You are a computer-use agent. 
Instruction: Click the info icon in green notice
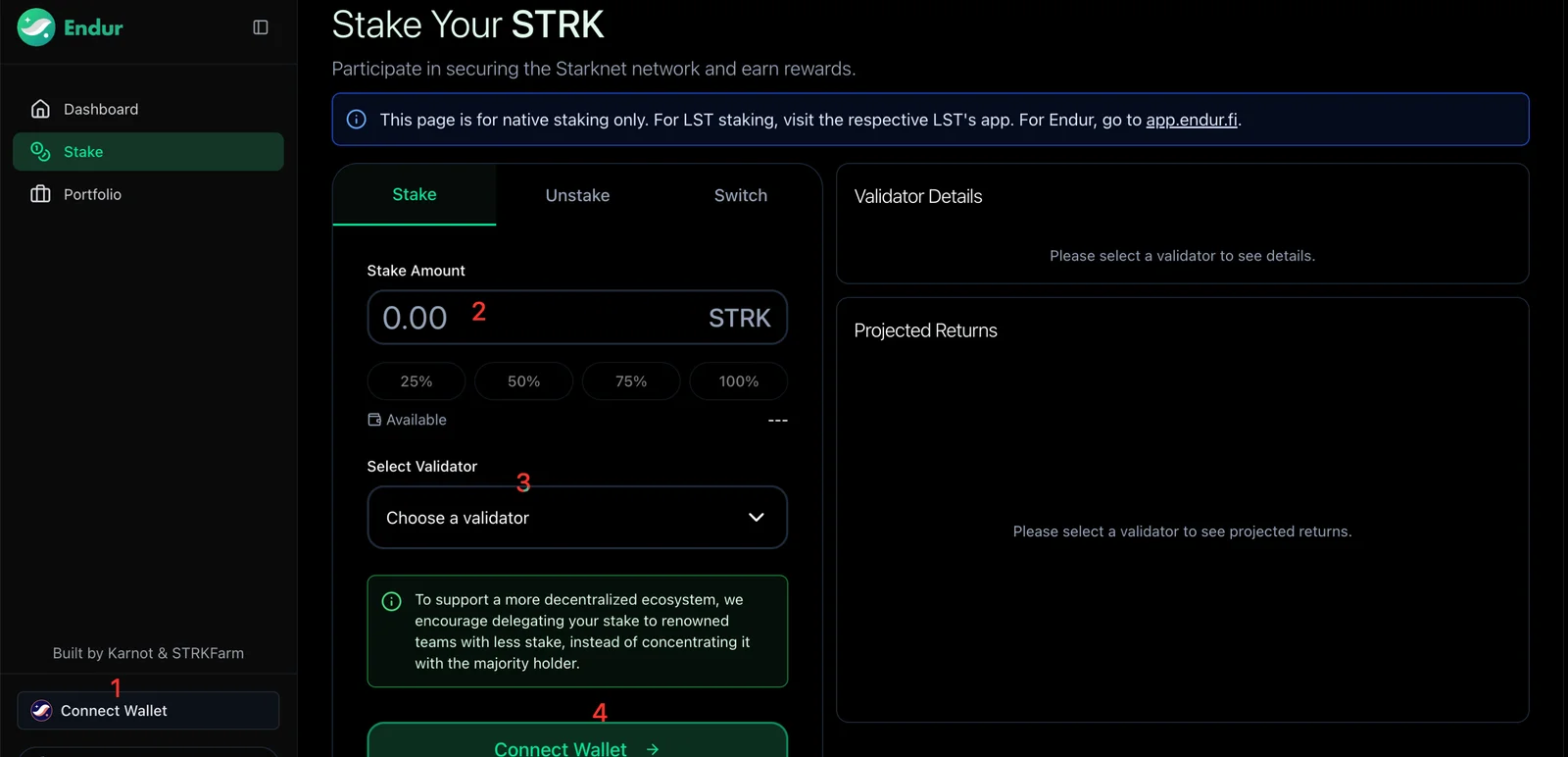[x=391, y=601]
